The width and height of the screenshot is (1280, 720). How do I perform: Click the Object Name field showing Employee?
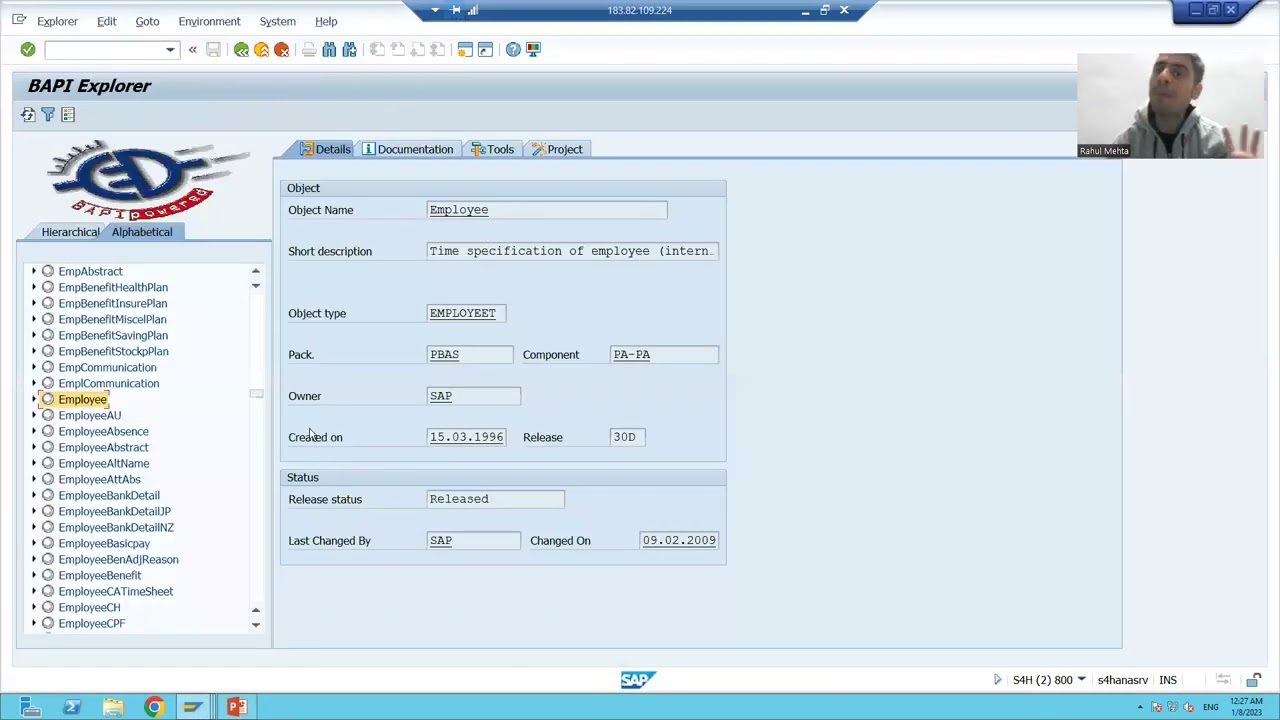(547, 210)
